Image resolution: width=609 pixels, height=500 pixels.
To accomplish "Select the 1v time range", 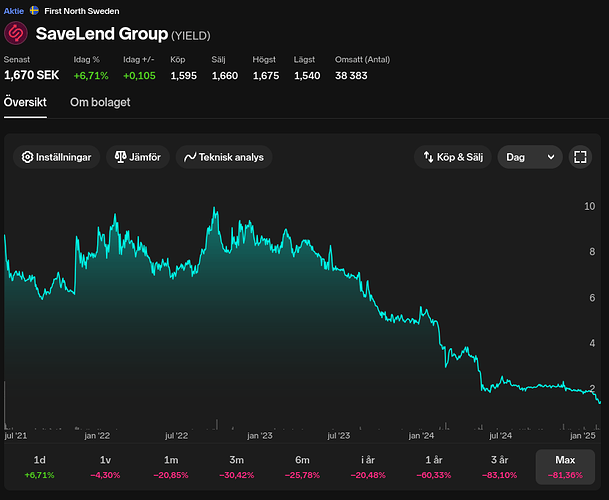I will pyautogui.click(x=105, y=467).
